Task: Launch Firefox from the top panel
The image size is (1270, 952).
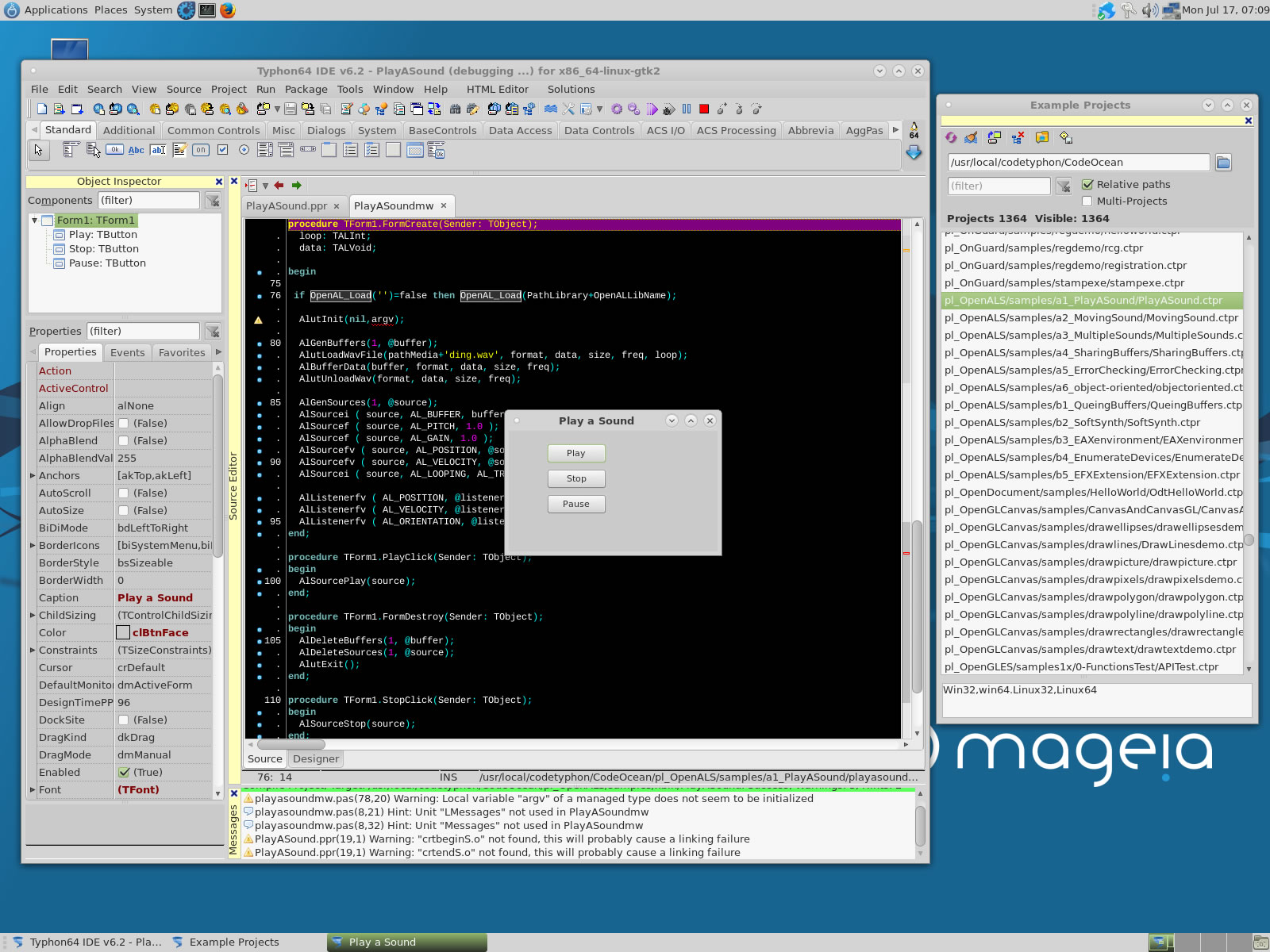Action: pos(228,10)
